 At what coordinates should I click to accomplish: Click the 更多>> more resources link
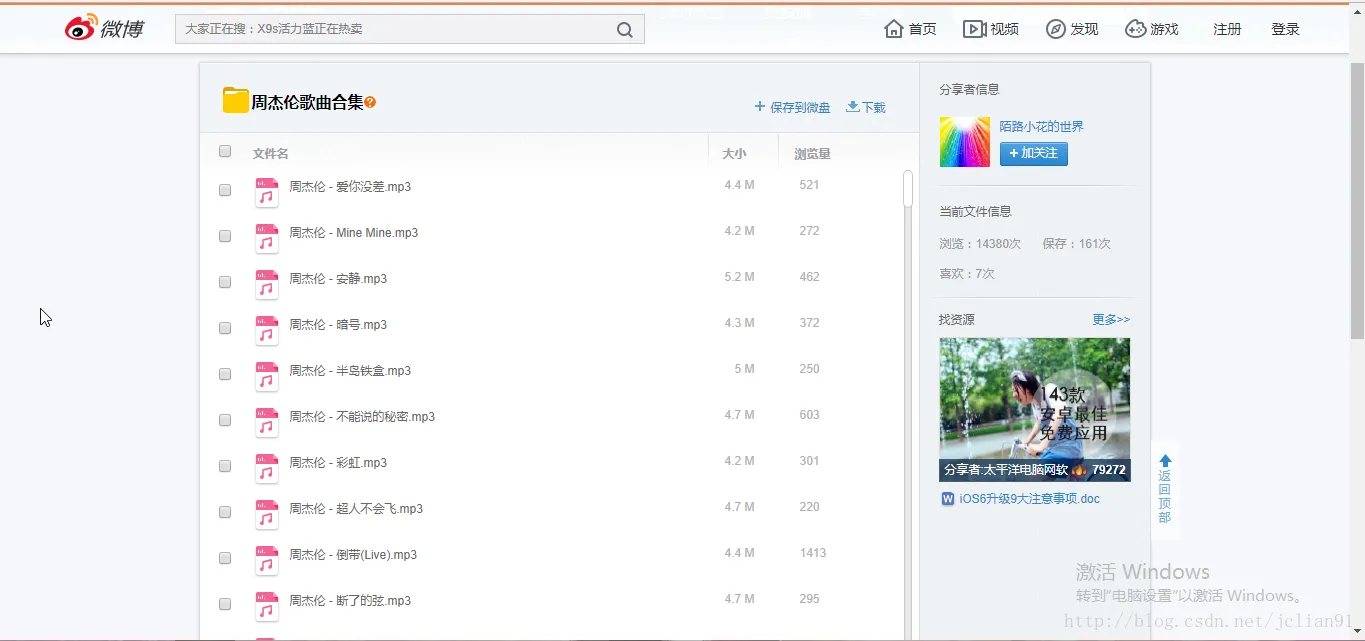(x=1111, y=319)
